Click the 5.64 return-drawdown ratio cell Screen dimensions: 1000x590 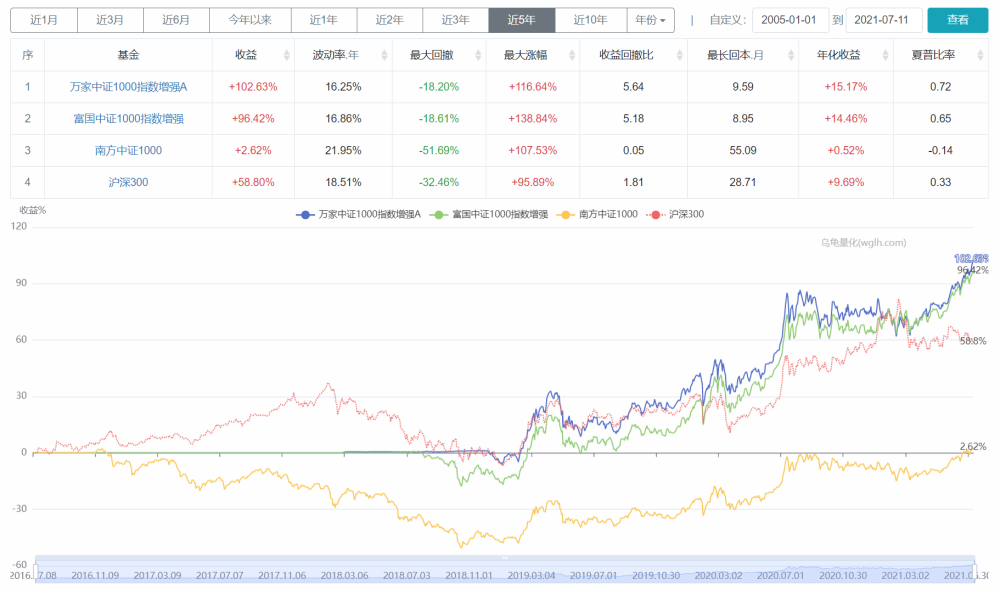633,87
